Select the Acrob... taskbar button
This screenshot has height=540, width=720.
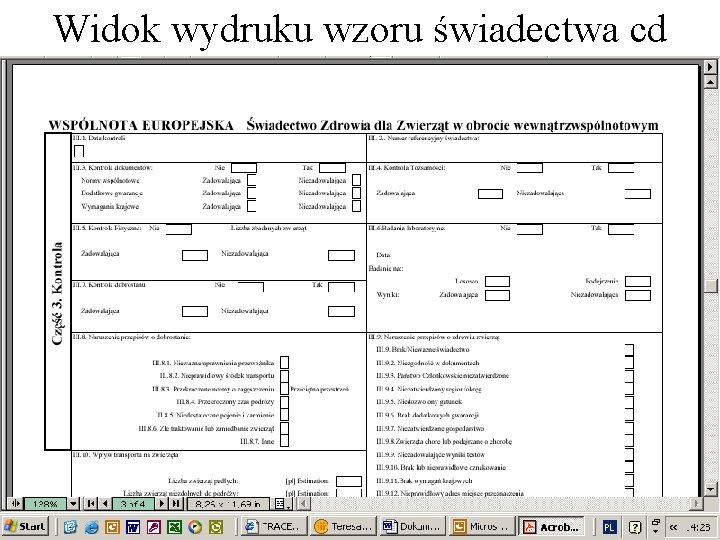pos(551,526)
